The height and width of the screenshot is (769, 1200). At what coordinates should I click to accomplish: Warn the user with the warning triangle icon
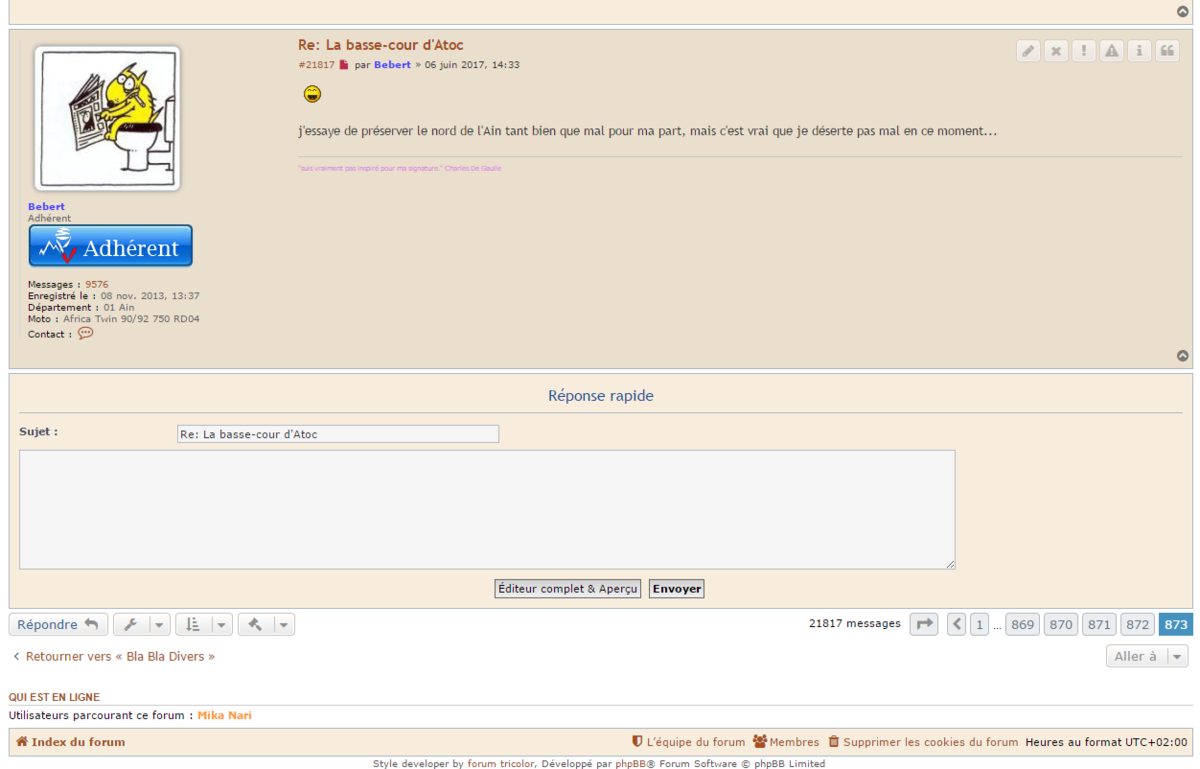1111,50
